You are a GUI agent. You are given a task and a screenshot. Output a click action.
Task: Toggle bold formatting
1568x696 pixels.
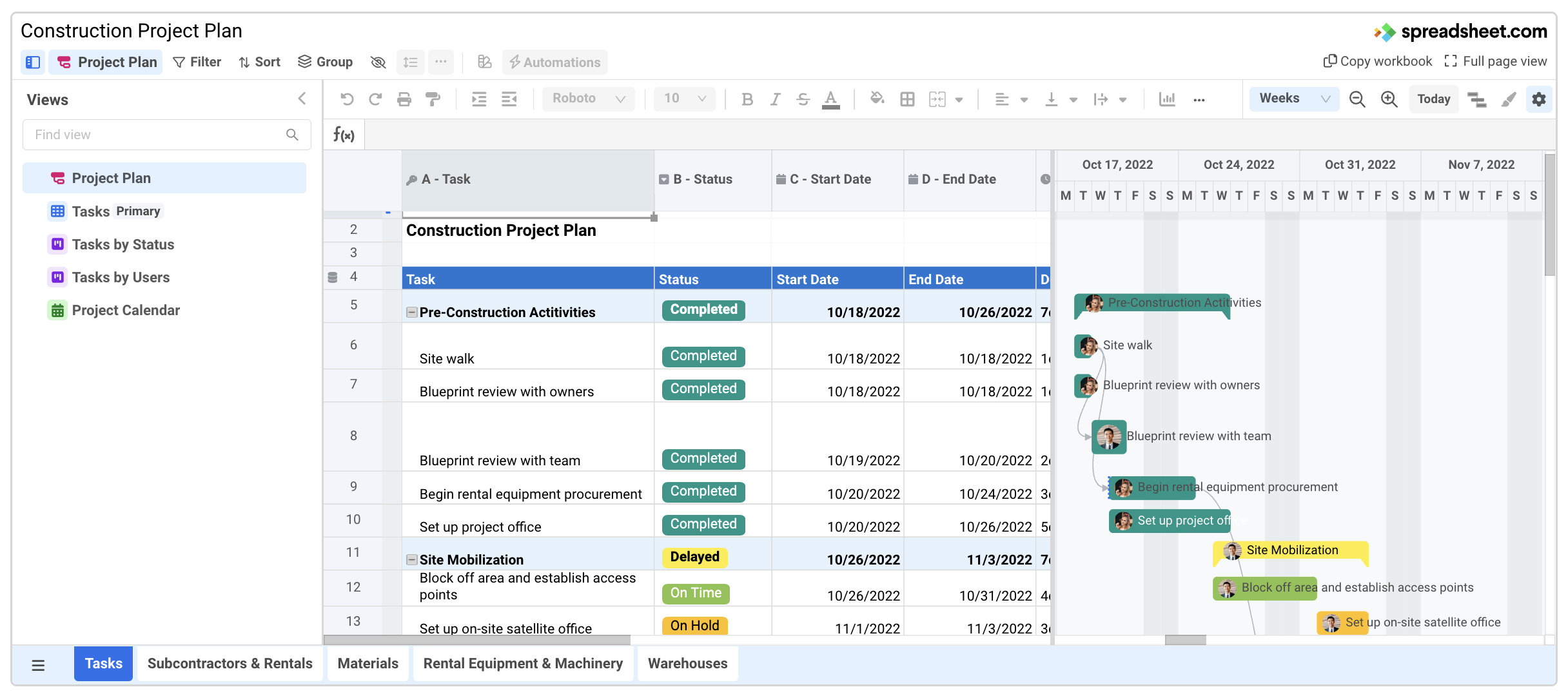747,99
